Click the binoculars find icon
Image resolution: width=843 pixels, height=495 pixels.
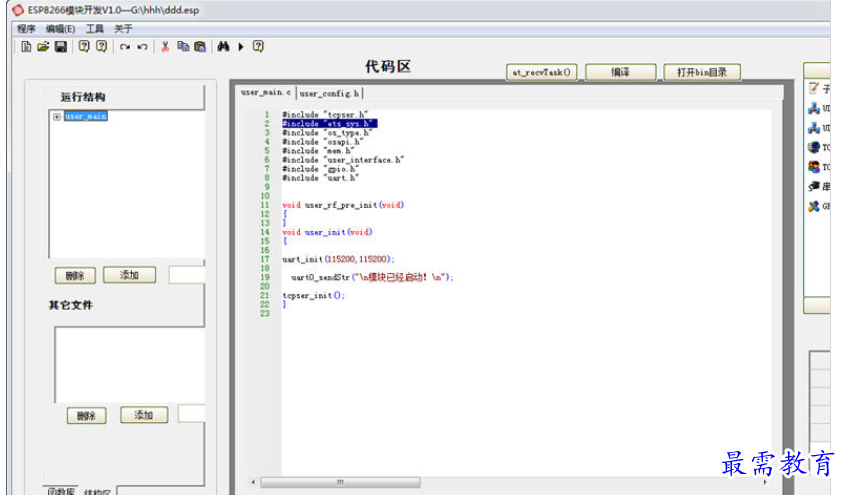pos(223,47)
